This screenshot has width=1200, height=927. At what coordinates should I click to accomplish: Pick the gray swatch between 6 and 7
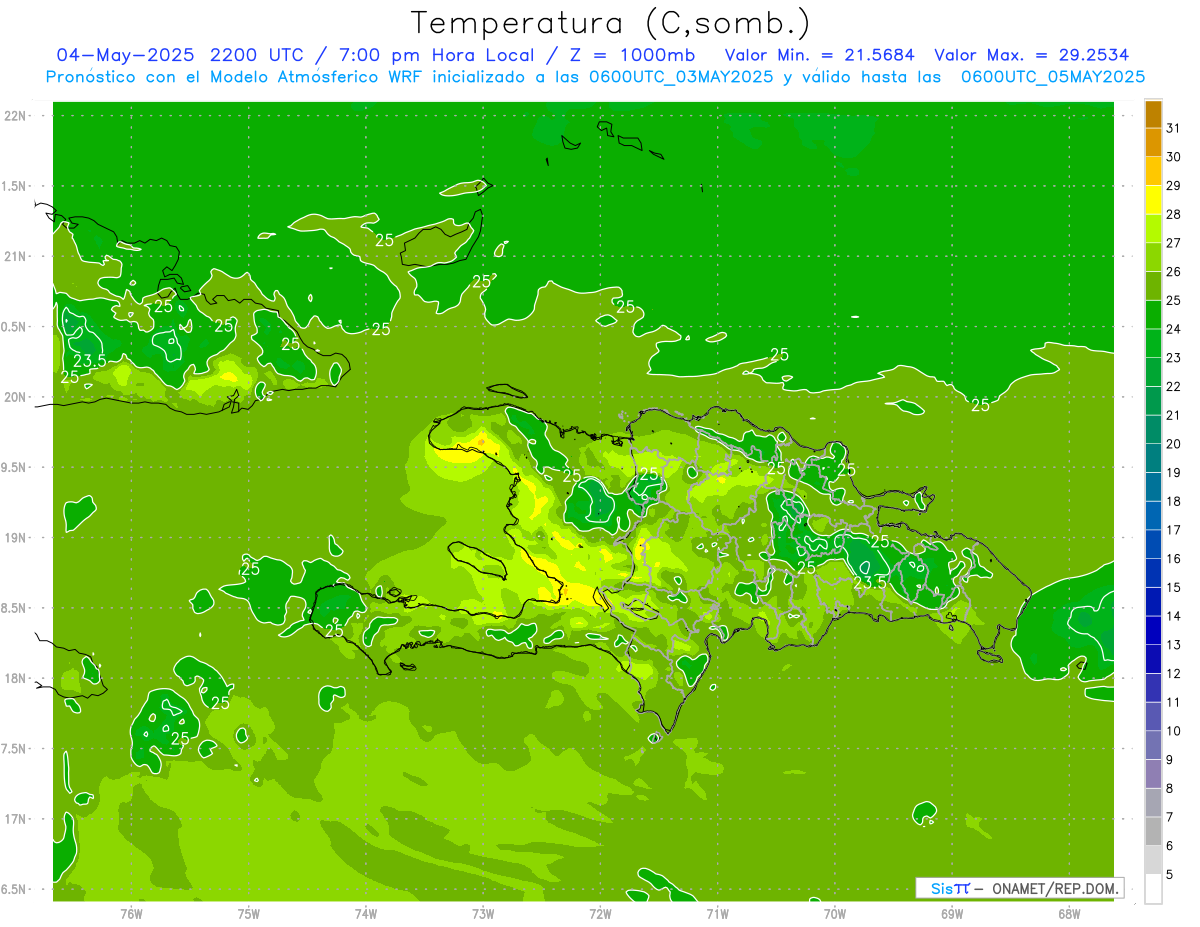(1153, 831)
